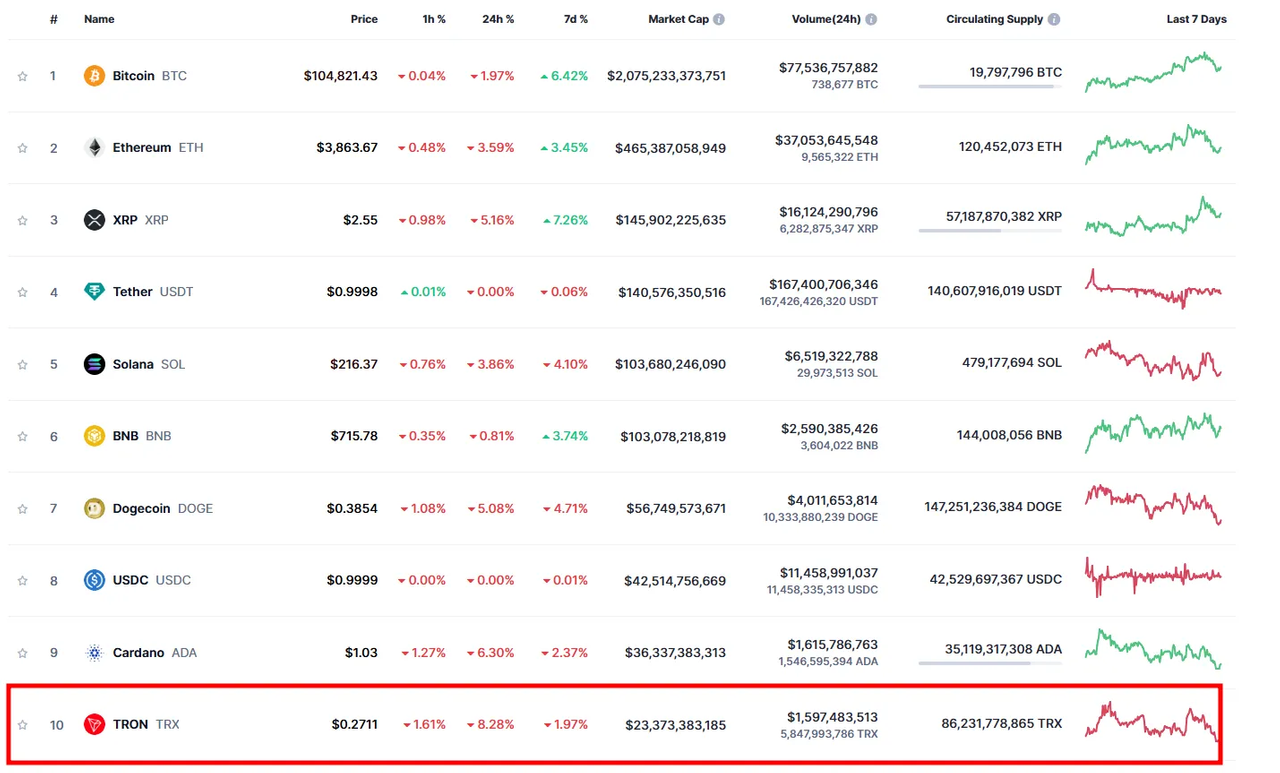Open the Bitcoin BTC name link
This screenshot has width=1280, height=773.
[150, 76]
